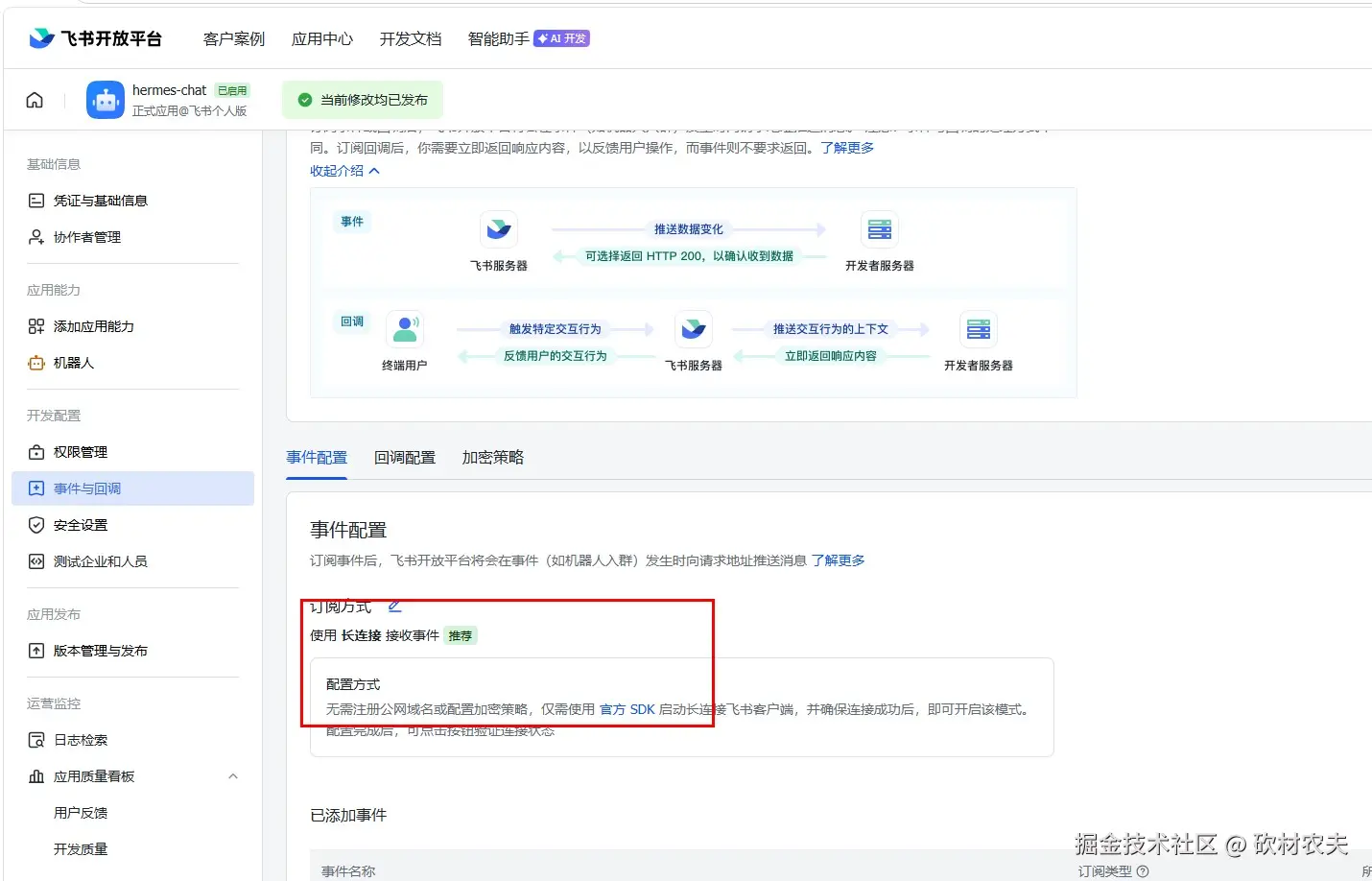This screenshot has width=1372, height=881.
Task: Go to the home icon
Action: pyautogui.click(x=35, y=100)
